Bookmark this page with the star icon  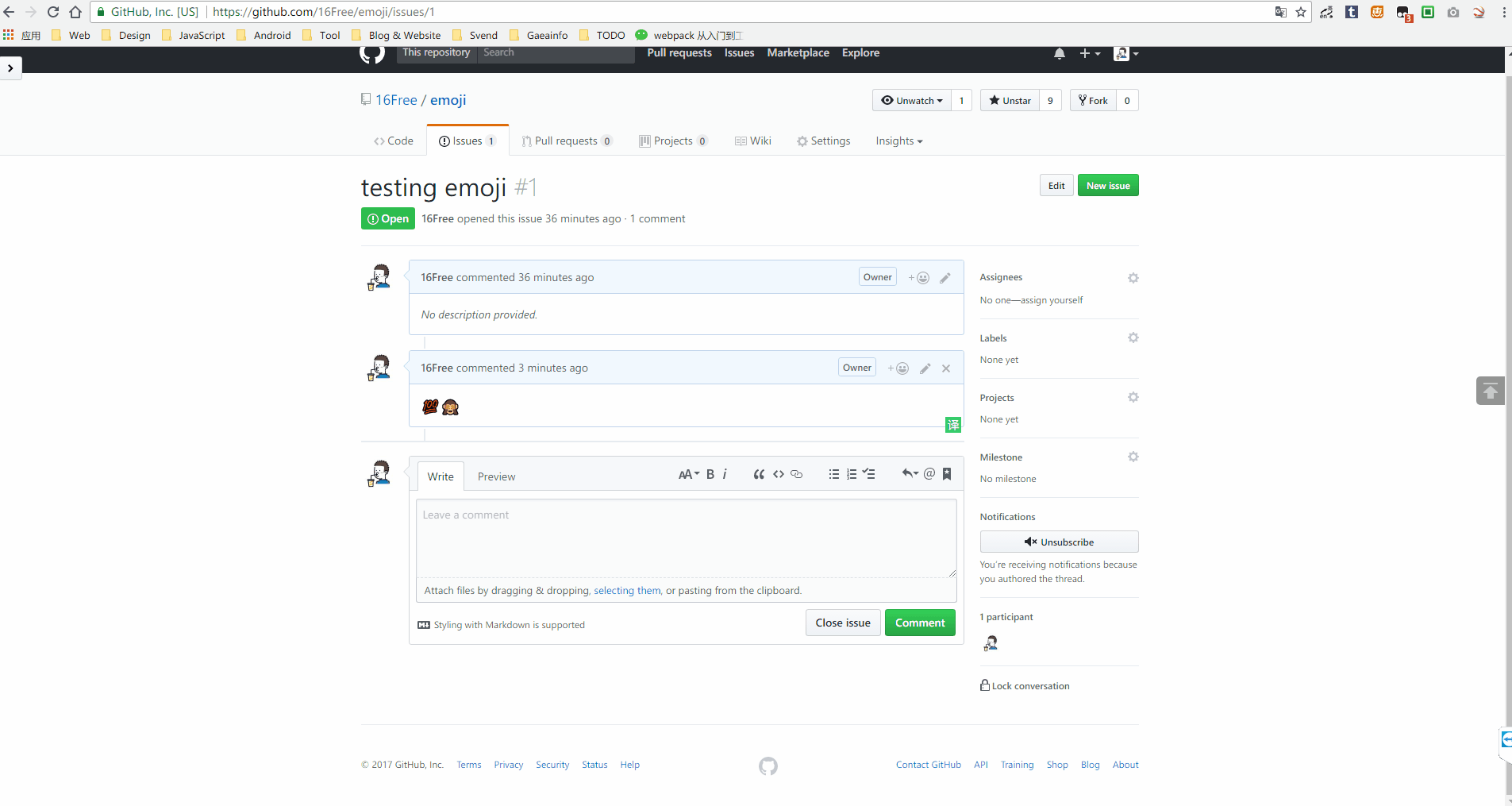pyautogui.click(x=1301, y=12)
